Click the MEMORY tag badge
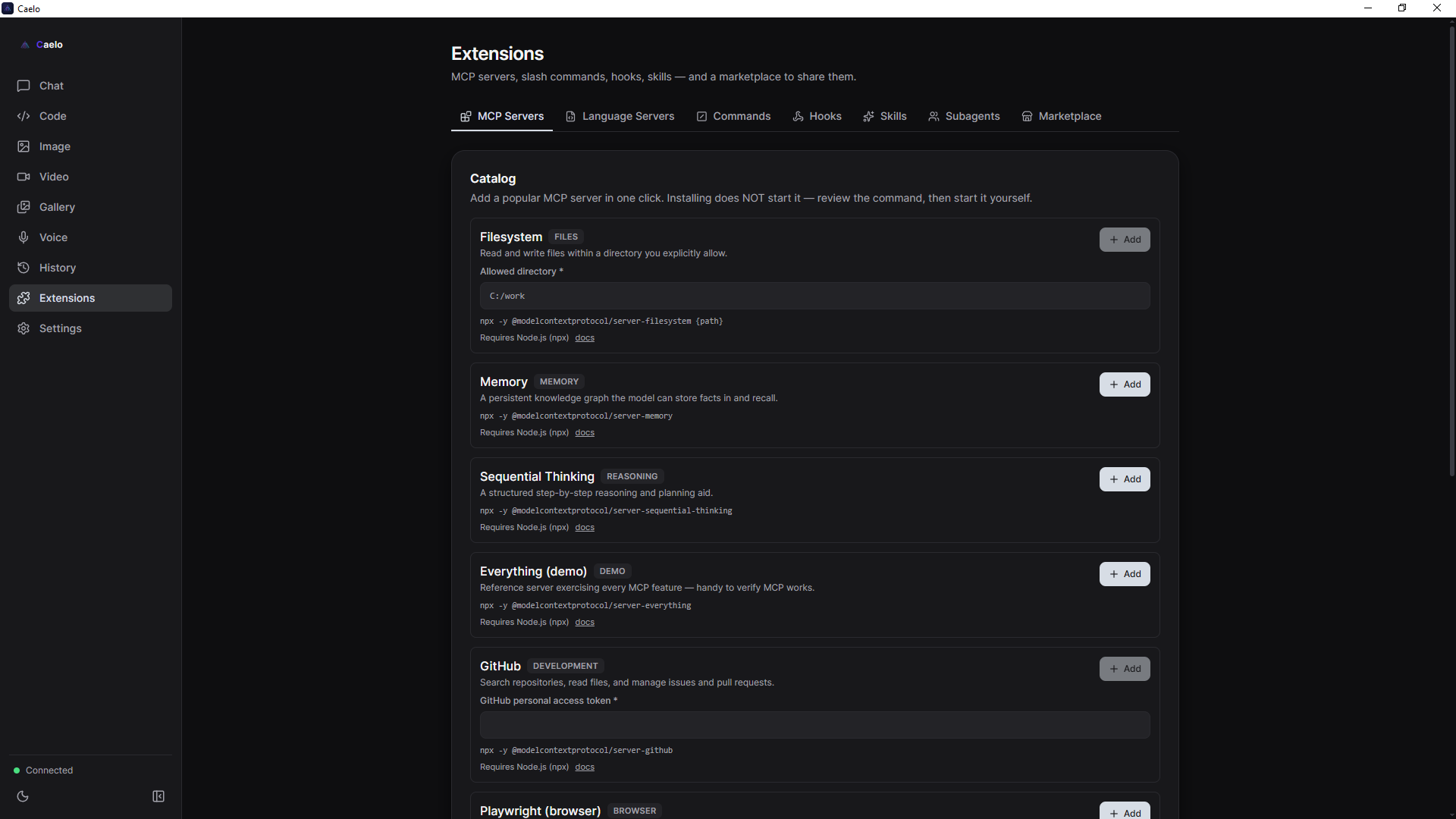This screenshot has width=1456, height=819. (559, 381)
